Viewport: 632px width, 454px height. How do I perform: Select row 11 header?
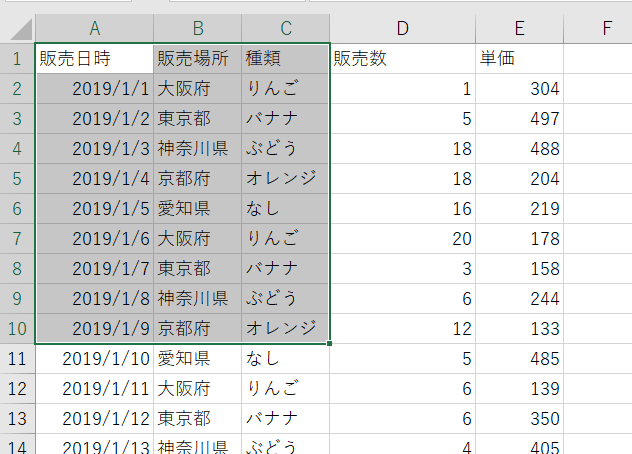coord(17,359)
